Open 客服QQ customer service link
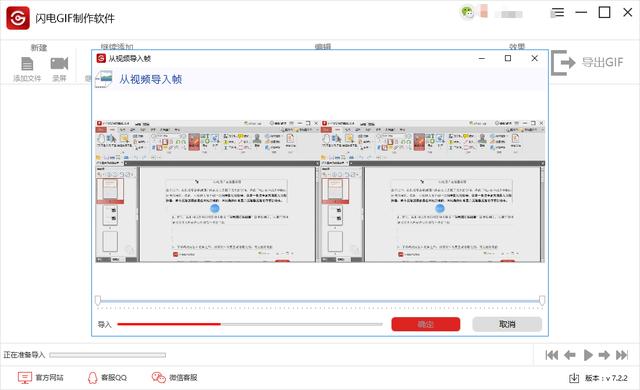Image resolution: width=640 pixels, height=390 pixels. click(107, 378)
